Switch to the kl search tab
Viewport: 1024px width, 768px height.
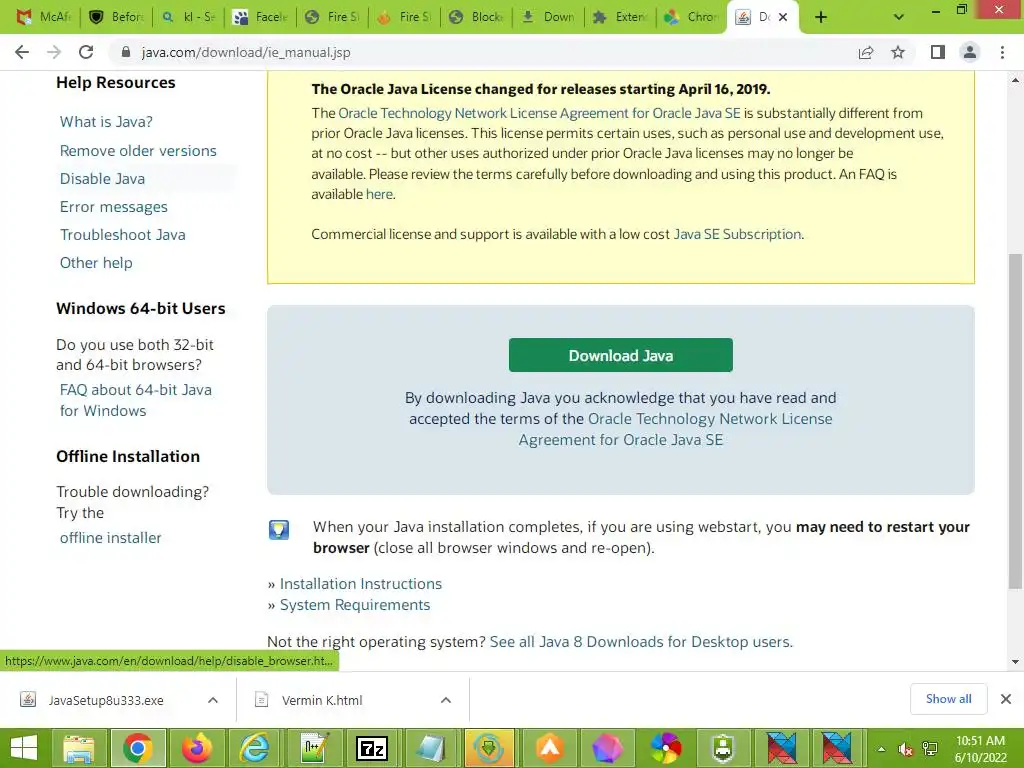pyautogui.click(x=188, y=17)
